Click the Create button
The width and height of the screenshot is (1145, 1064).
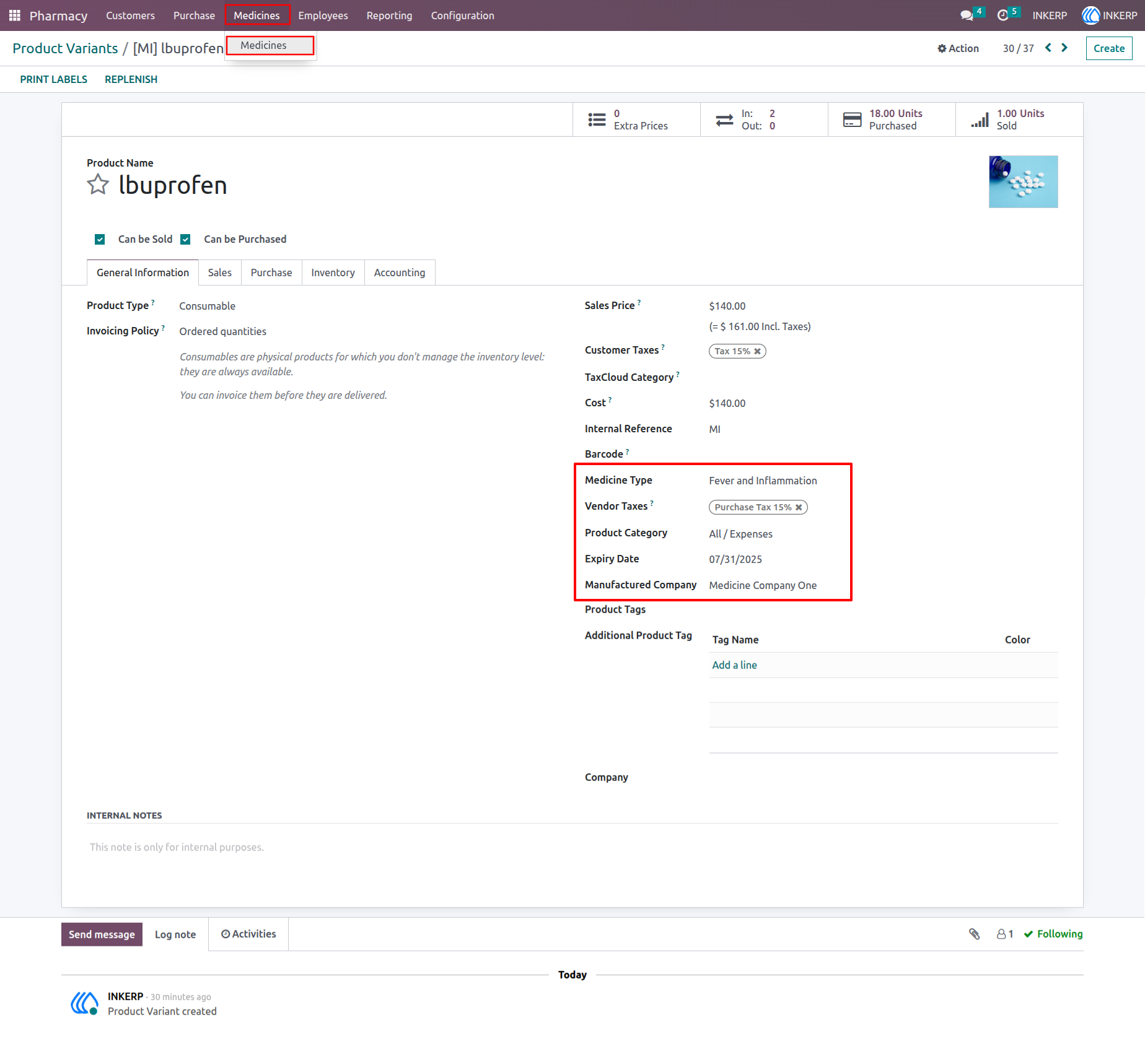click(x=1109, y=48)
